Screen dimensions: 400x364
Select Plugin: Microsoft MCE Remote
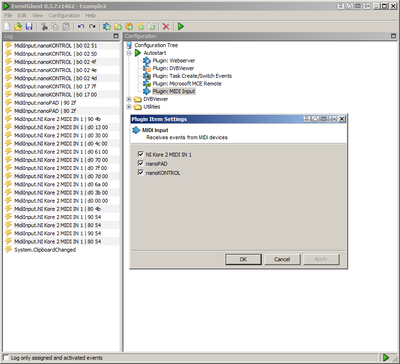[x=187, y=84]
